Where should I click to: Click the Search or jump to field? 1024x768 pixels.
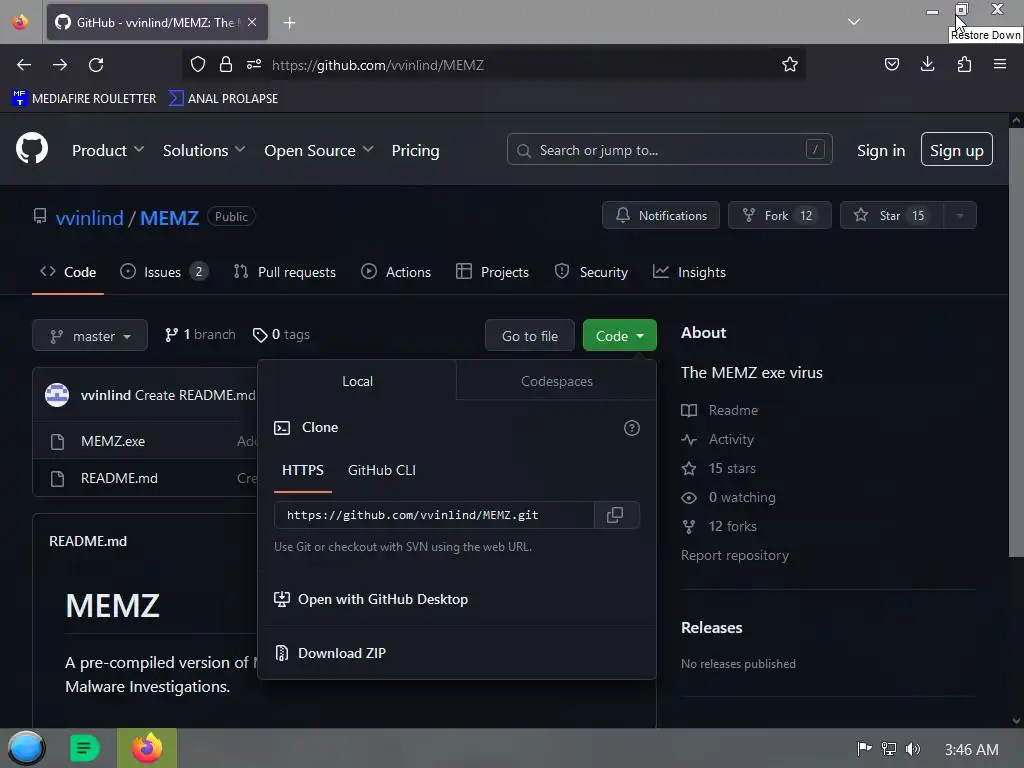(669, 150)
